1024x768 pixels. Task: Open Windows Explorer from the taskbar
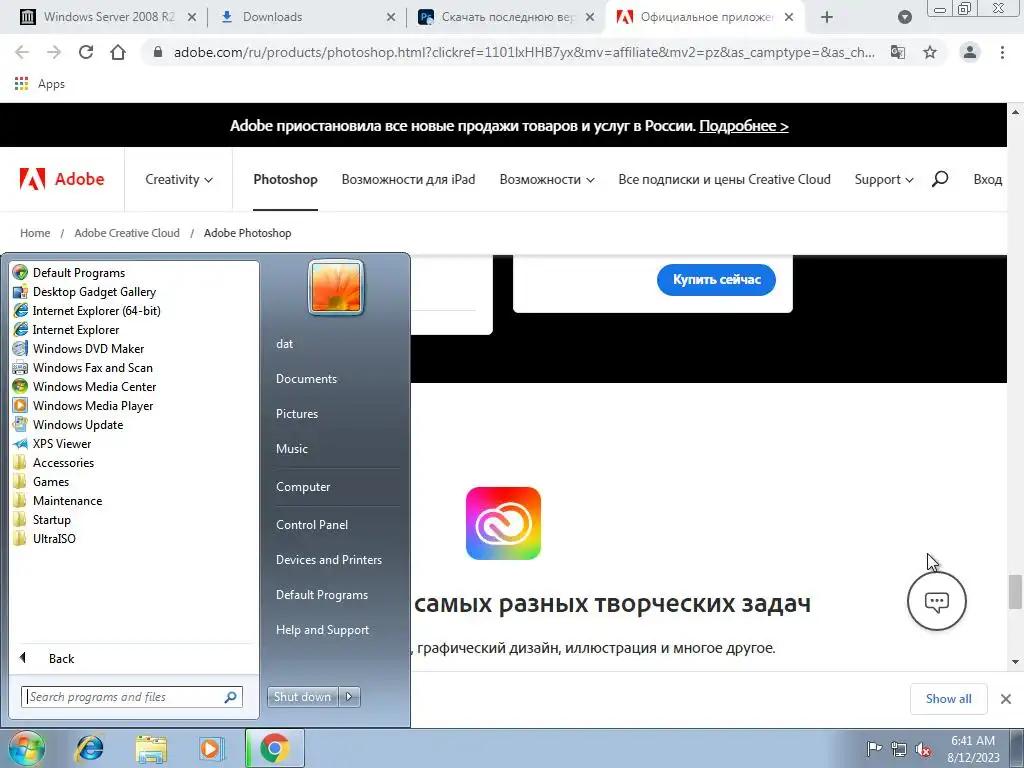tap(151, 748)
